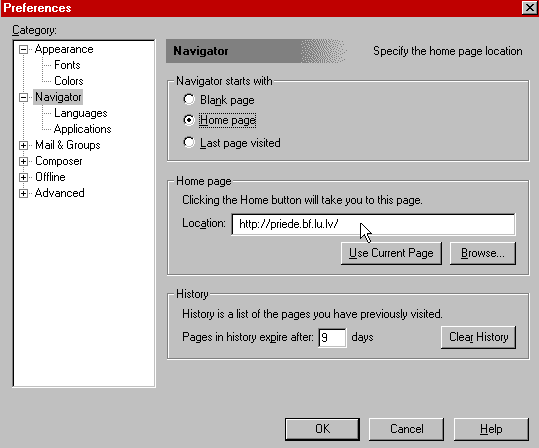Collapse the Appearance category
Screen dimensions: 539x448
click(x=23, y=50)
